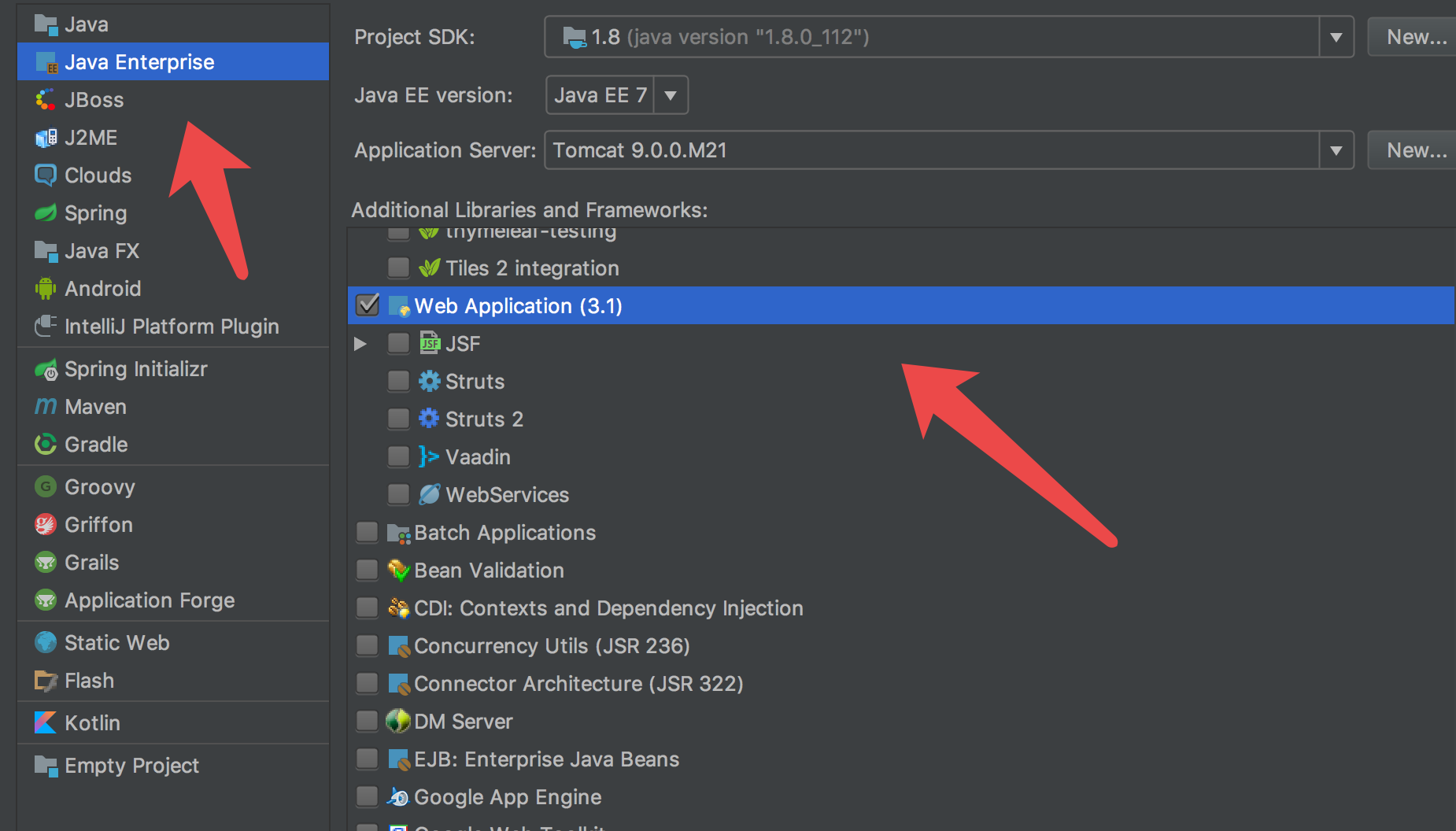Click the Flash icon
Screen dimensions: 1456x831
tap(46, 681)
